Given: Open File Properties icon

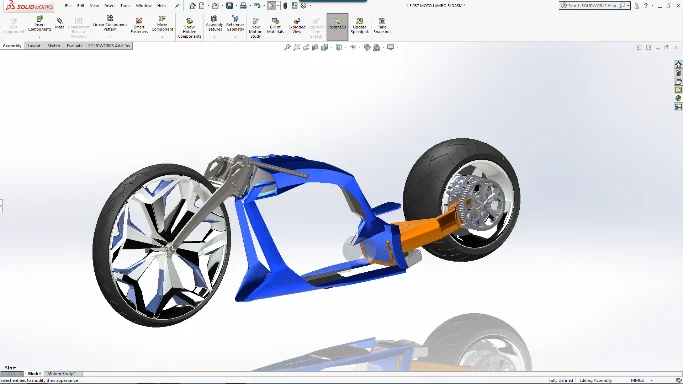Looking at the screenshot, I should [294, 6].
